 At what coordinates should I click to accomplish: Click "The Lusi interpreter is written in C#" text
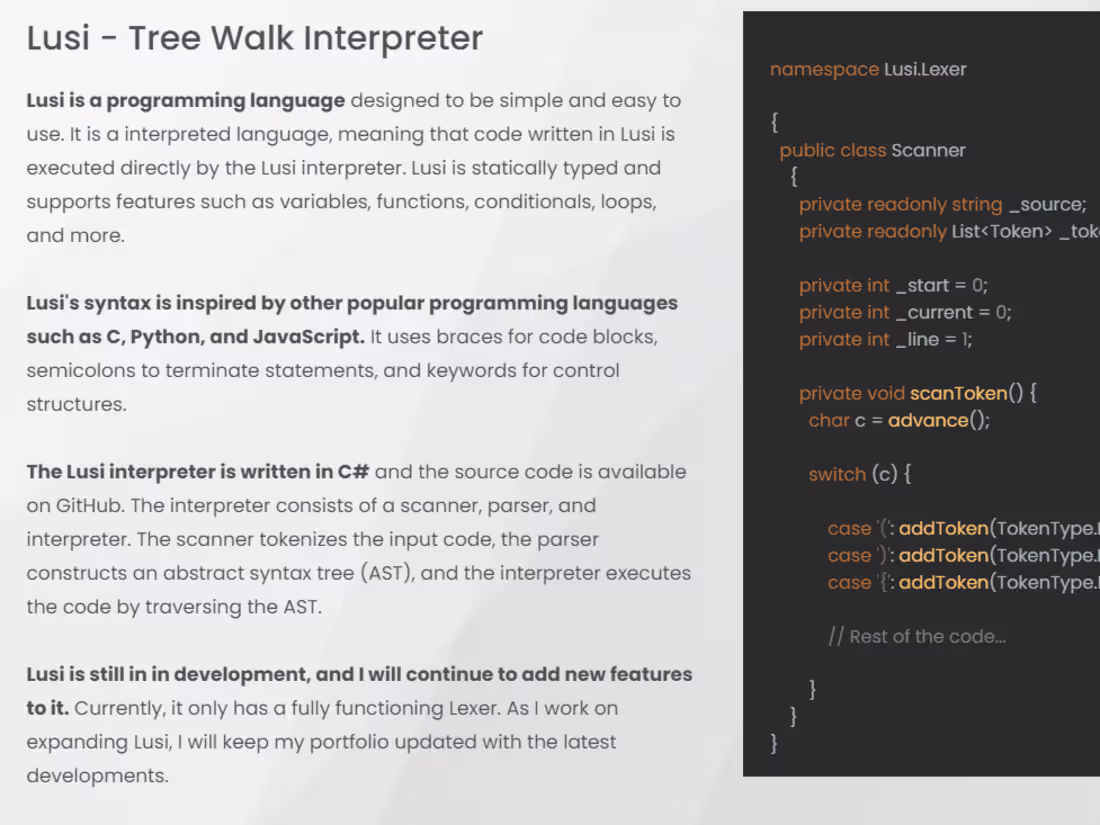click(198, 471)
